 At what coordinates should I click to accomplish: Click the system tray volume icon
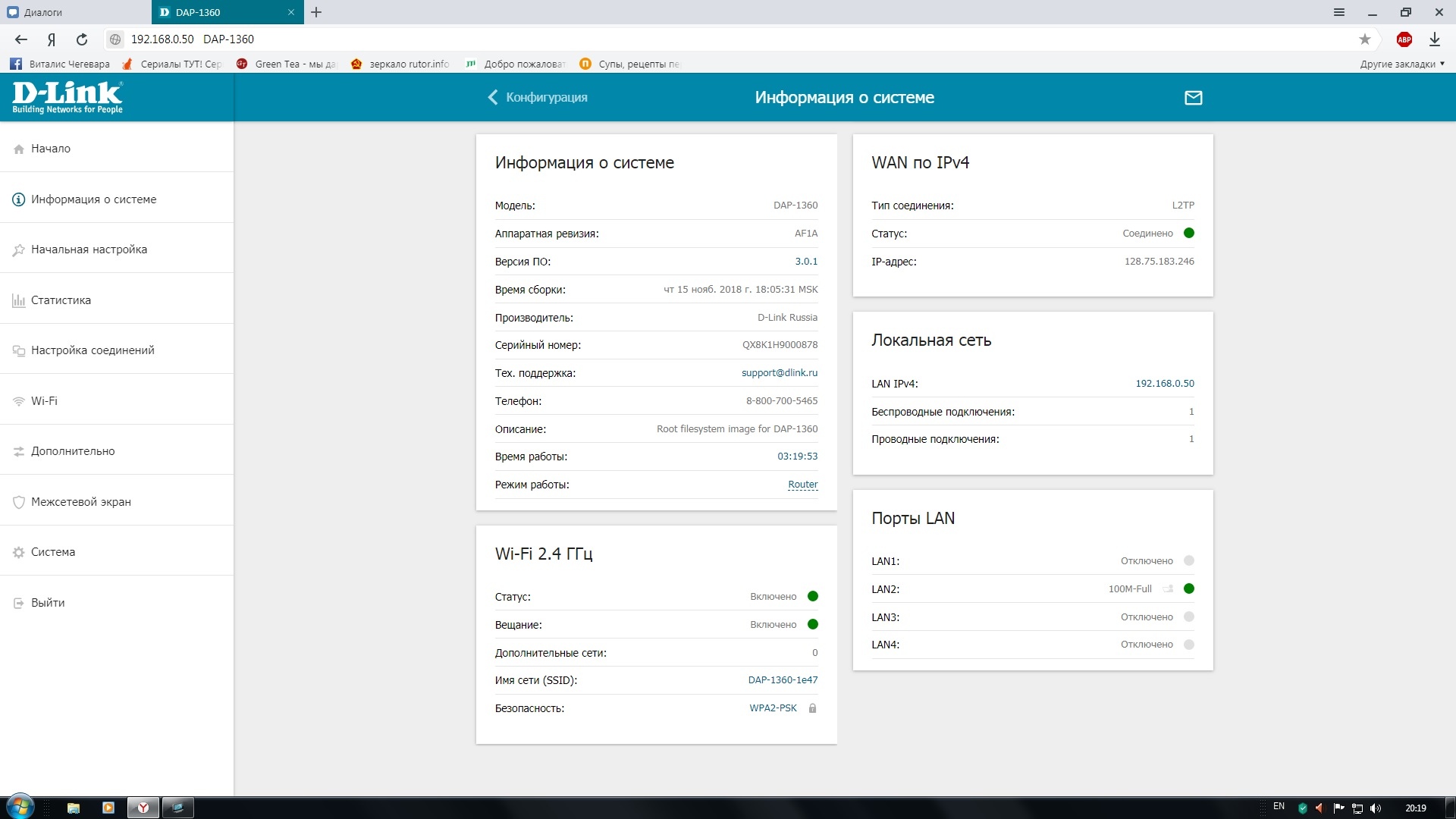click(1376, 808)
